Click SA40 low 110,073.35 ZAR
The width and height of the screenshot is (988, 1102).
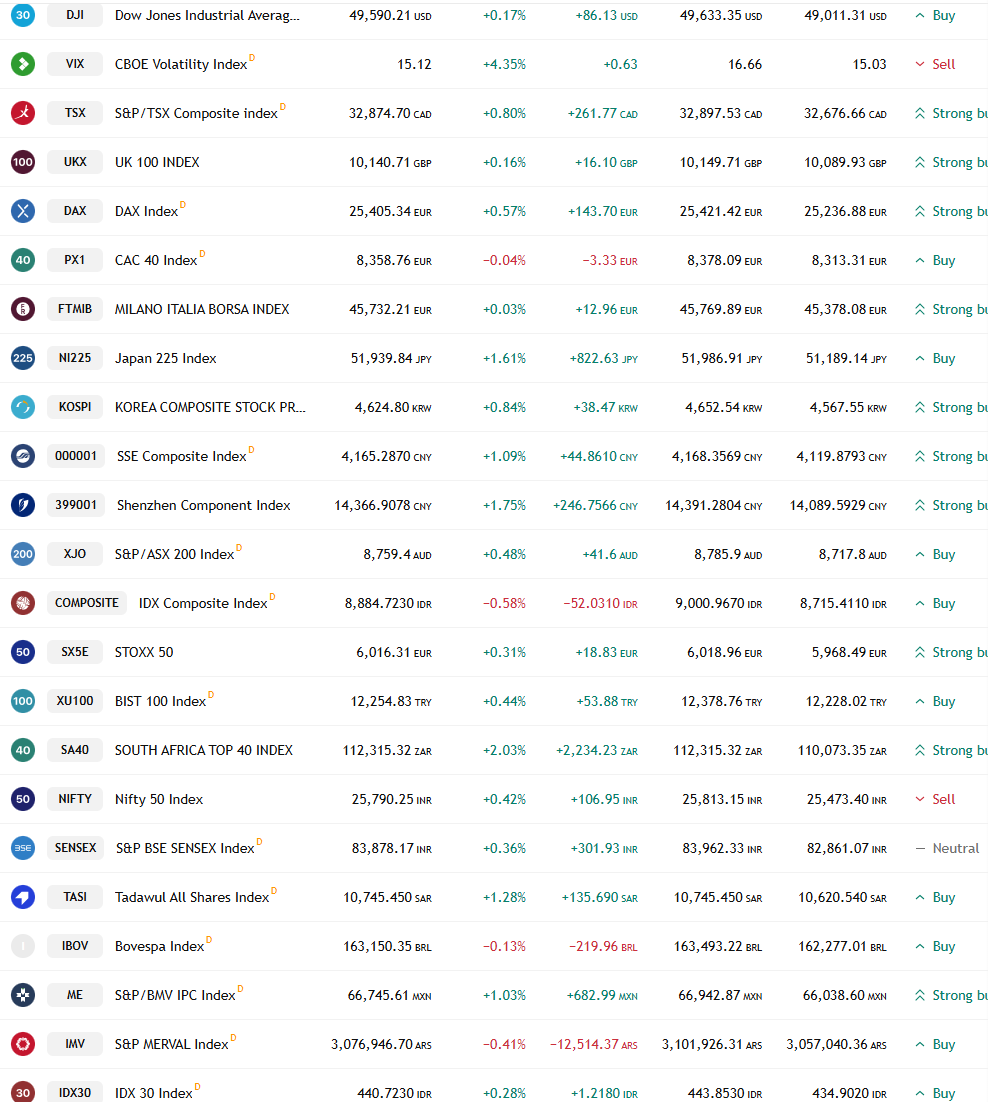pos(842,751)
